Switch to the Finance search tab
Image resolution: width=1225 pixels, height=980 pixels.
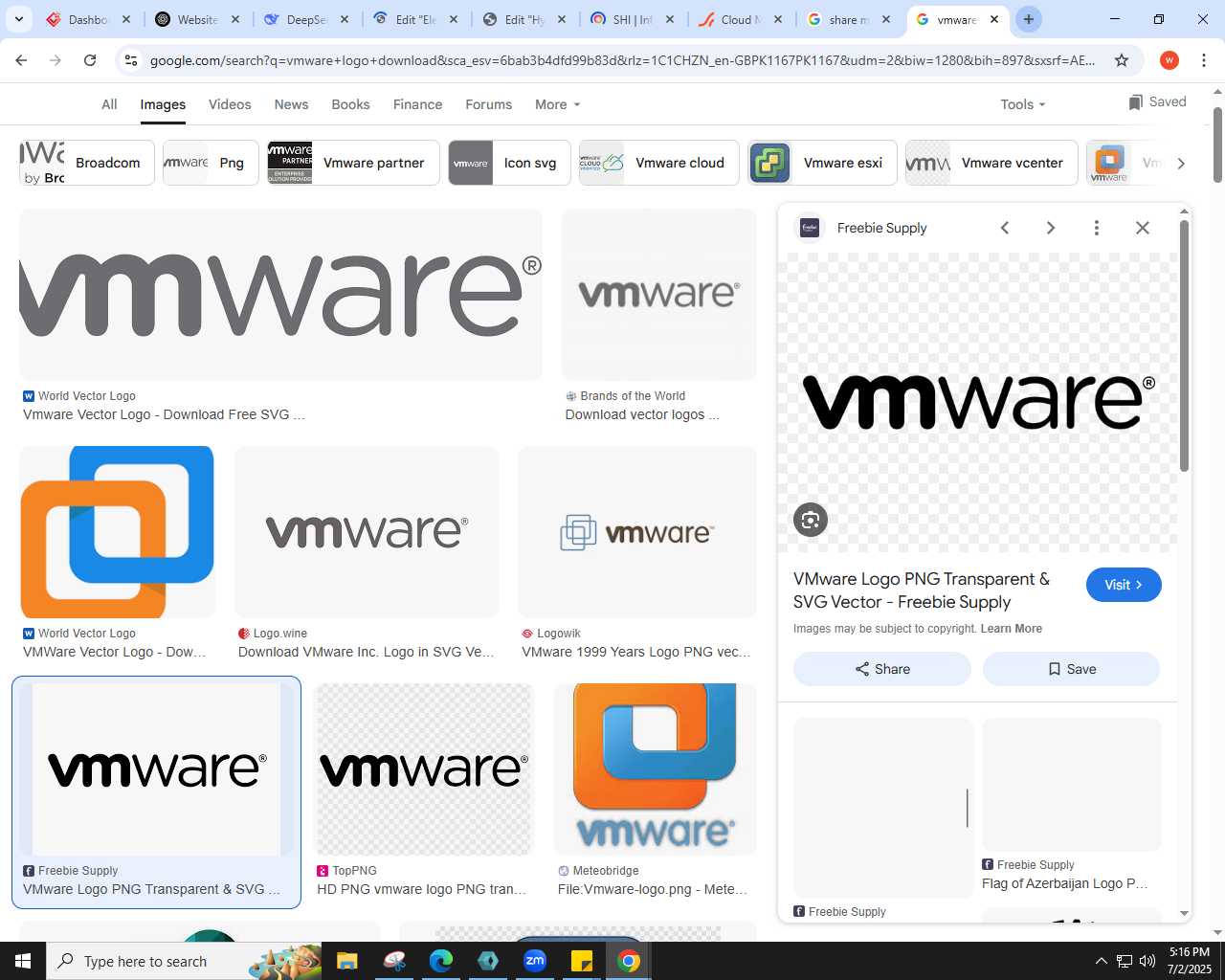[x=417, y=104]
